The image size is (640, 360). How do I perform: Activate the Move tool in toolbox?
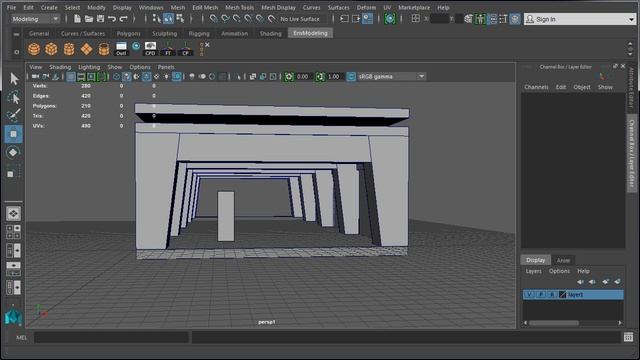pos(13,134)
